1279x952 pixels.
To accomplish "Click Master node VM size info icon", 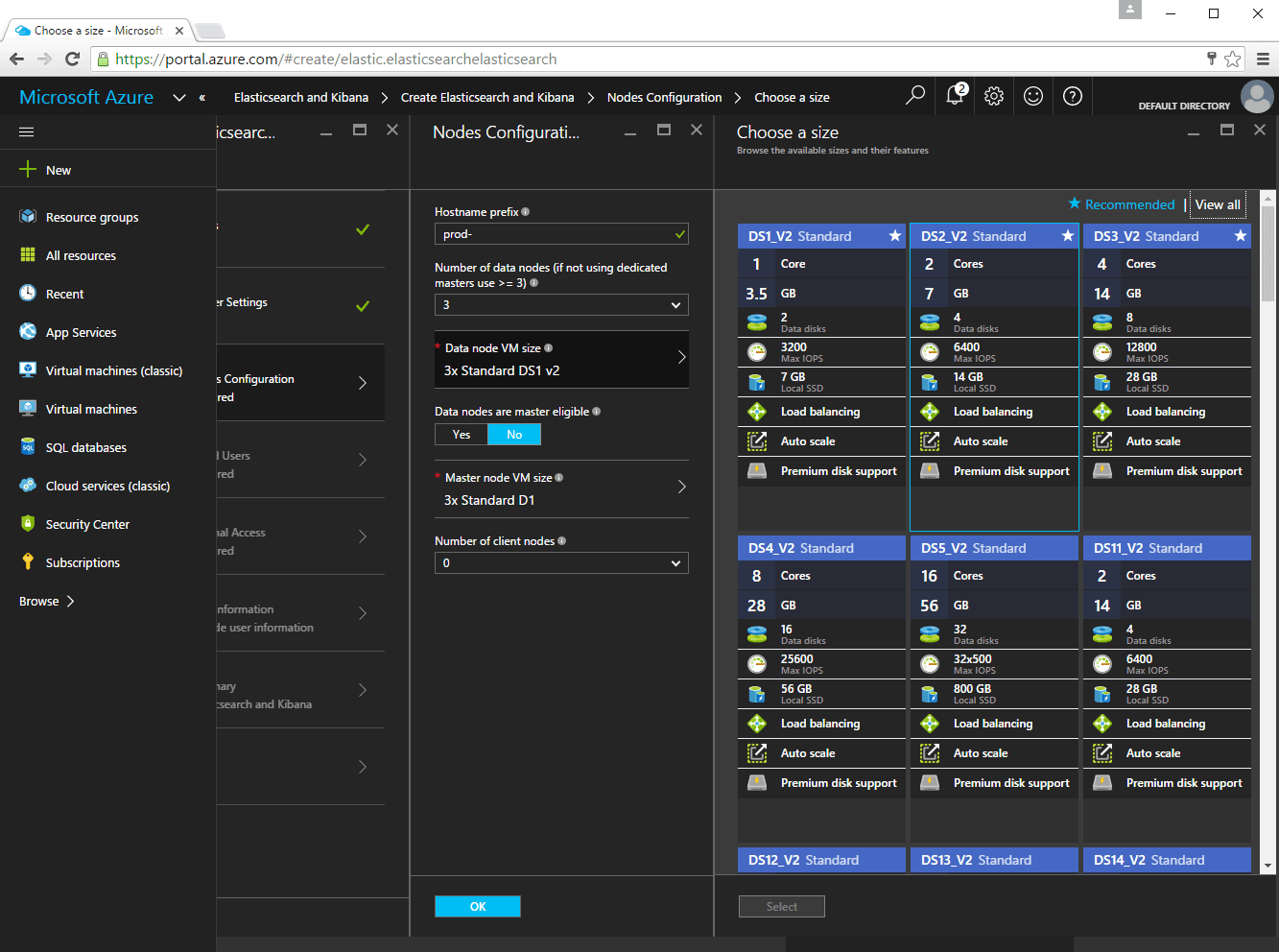I will (x=558, y=478).
